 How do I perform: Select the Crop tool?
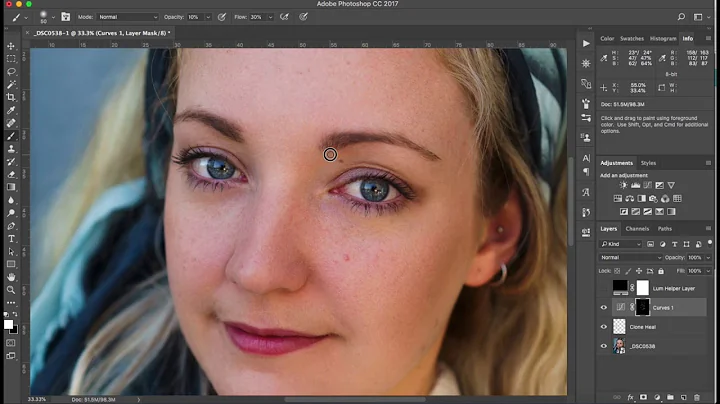click(x=11, y=97)
